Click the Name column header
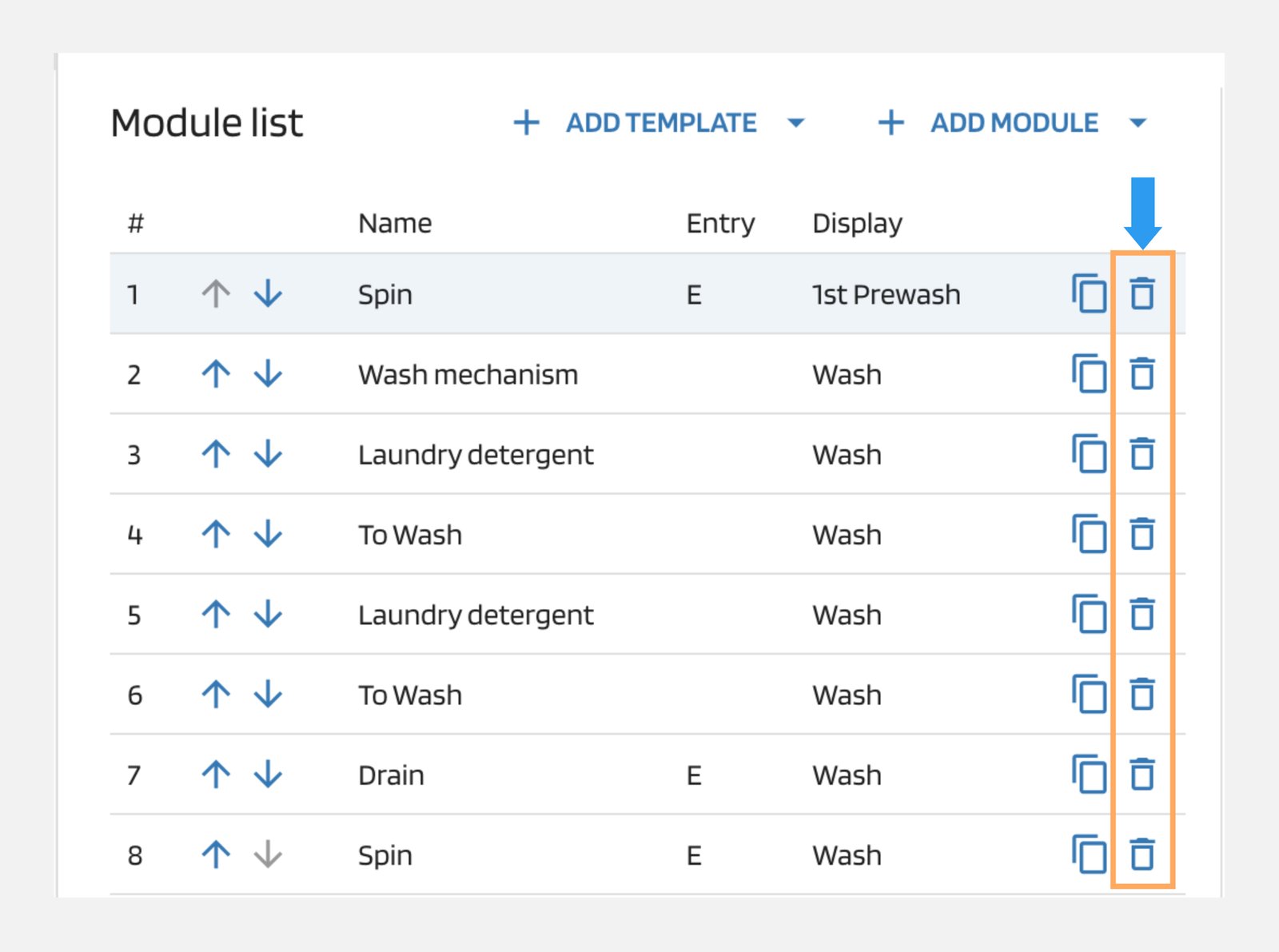This screenshot has height=952, width=1279. coord(395,223)
